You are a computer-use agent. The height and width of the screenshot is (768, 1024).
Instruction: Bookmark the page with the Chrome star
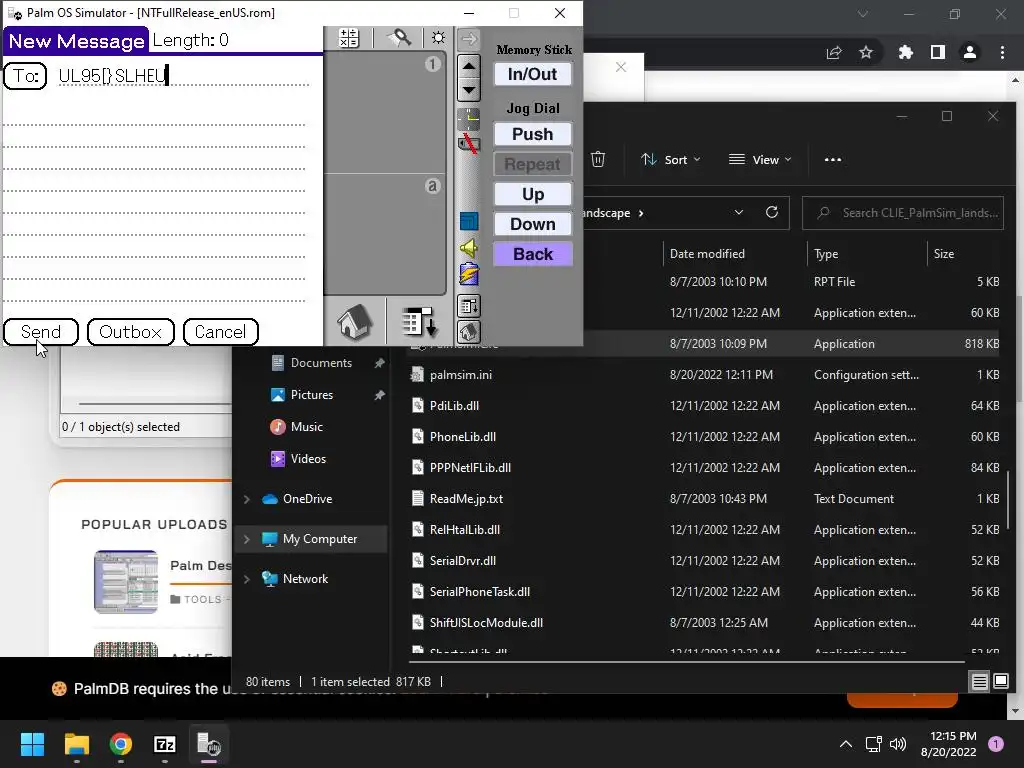click(866, 52)
